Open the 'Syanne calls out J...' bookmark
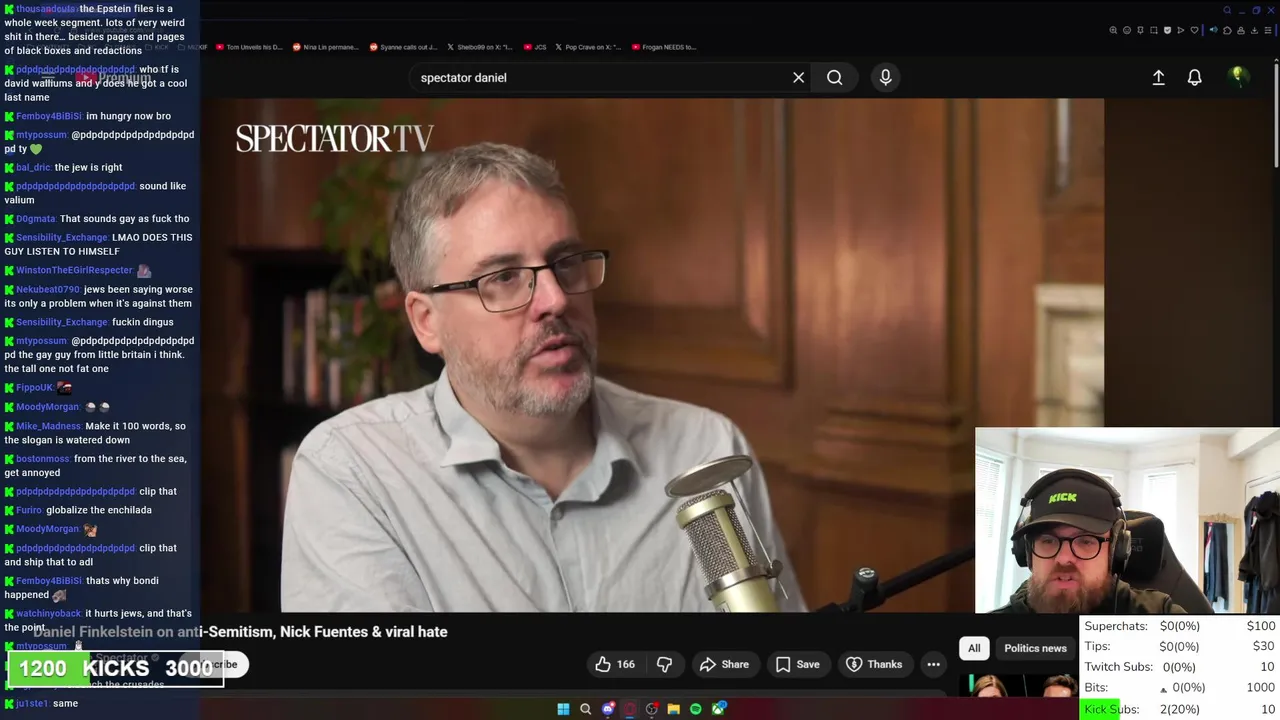 point(403,47)
